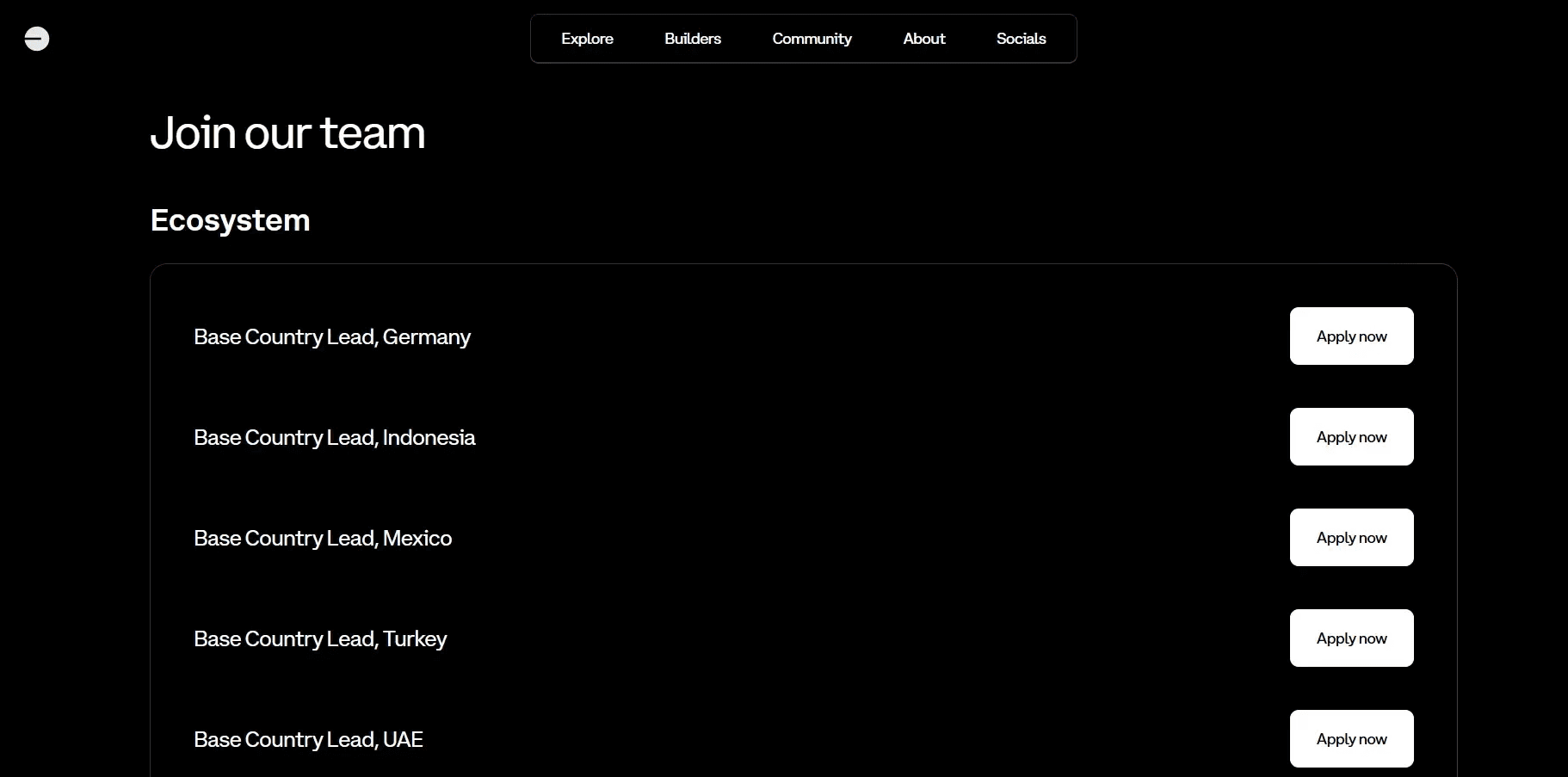
Task: Apply now for Mexico Country Lead
Action: point(1351,538)
